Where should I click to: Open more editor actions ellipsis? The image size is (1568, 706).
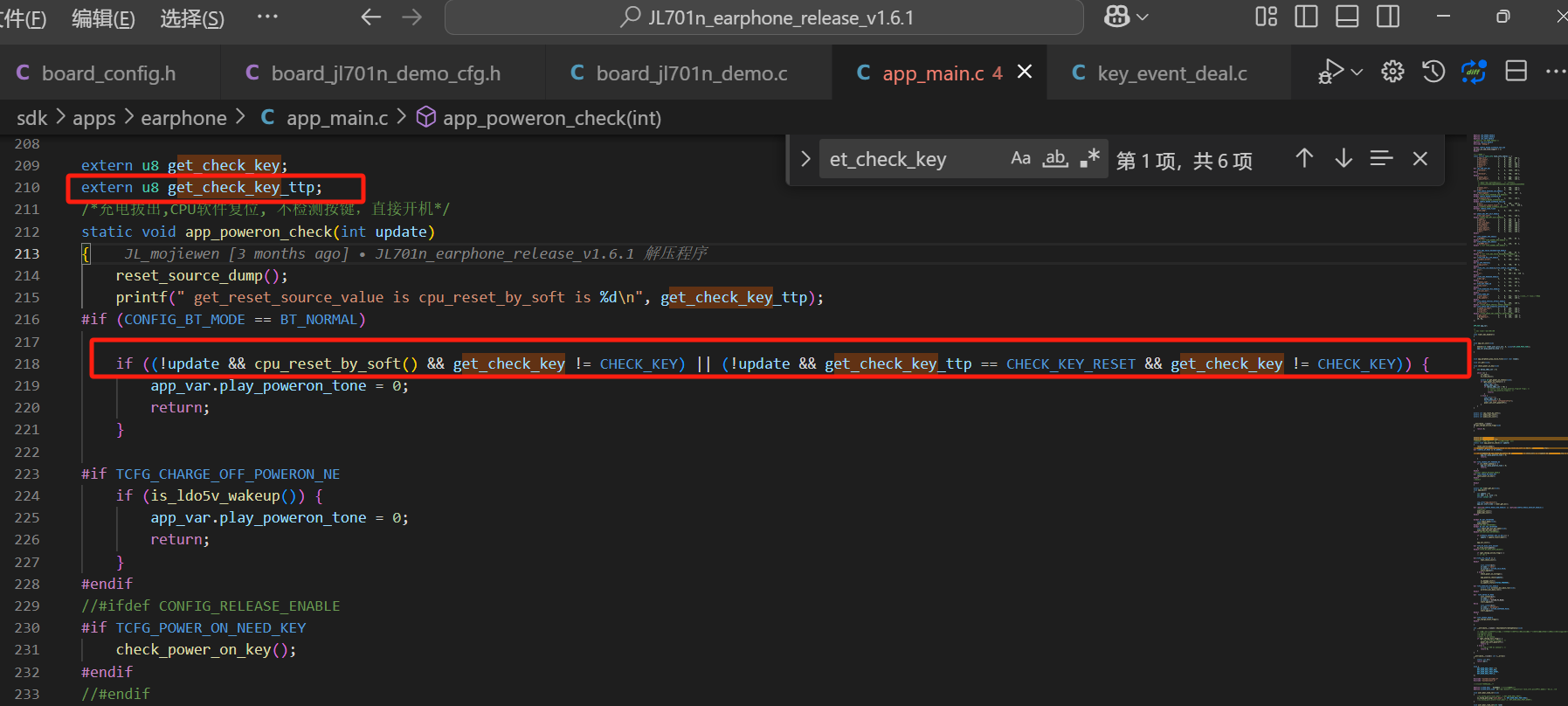tap(1556, 72)
